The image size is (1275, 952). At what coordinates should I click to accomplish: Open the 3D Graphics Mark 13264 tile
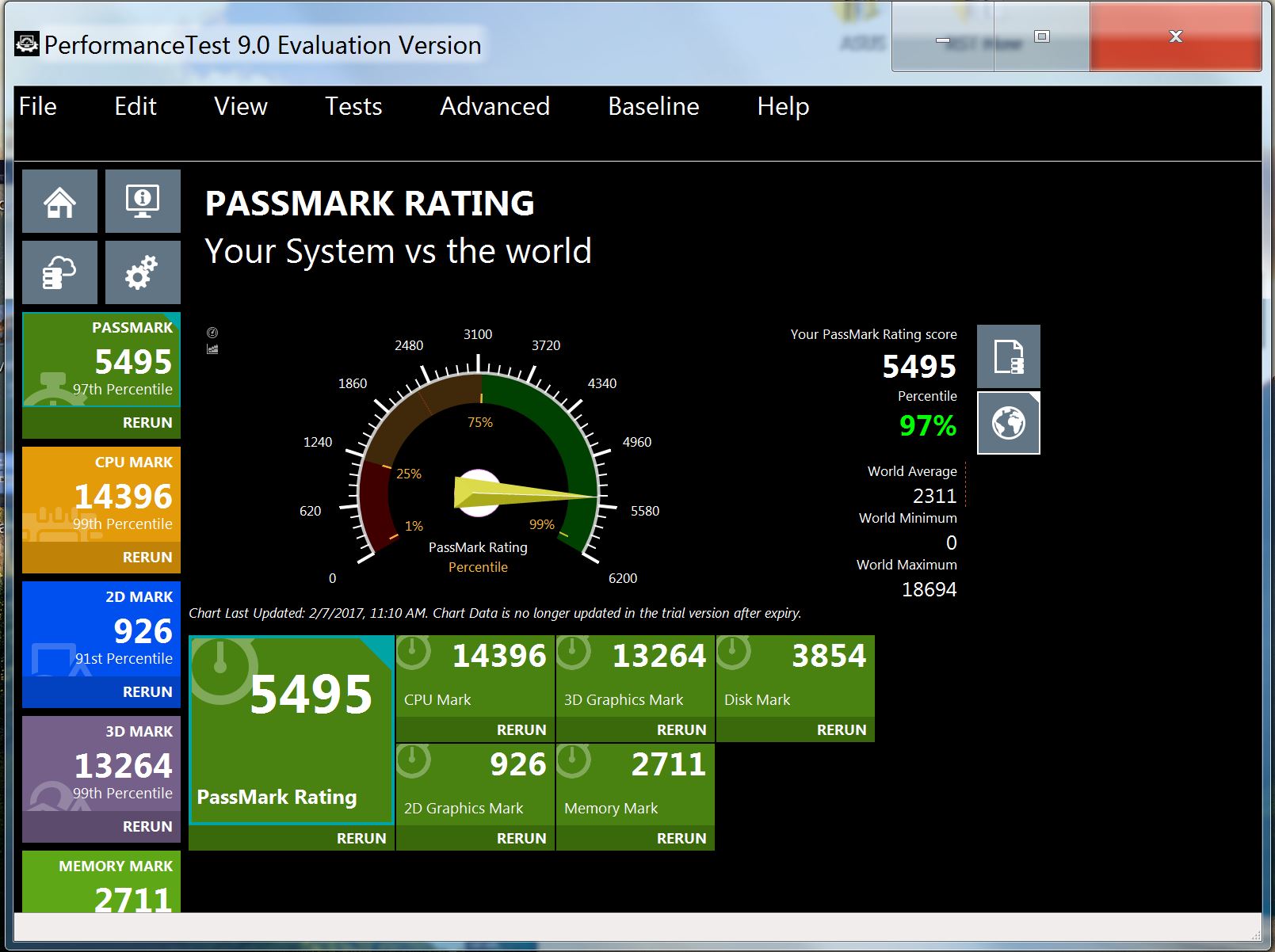(x=636, y=676)
